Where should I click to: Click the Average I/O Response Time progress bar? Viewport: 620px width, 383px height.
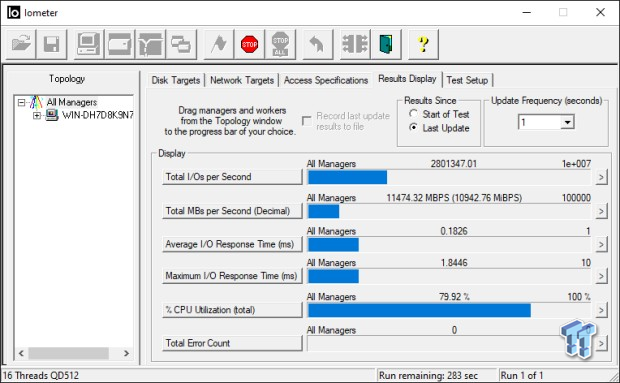point(450,245)
